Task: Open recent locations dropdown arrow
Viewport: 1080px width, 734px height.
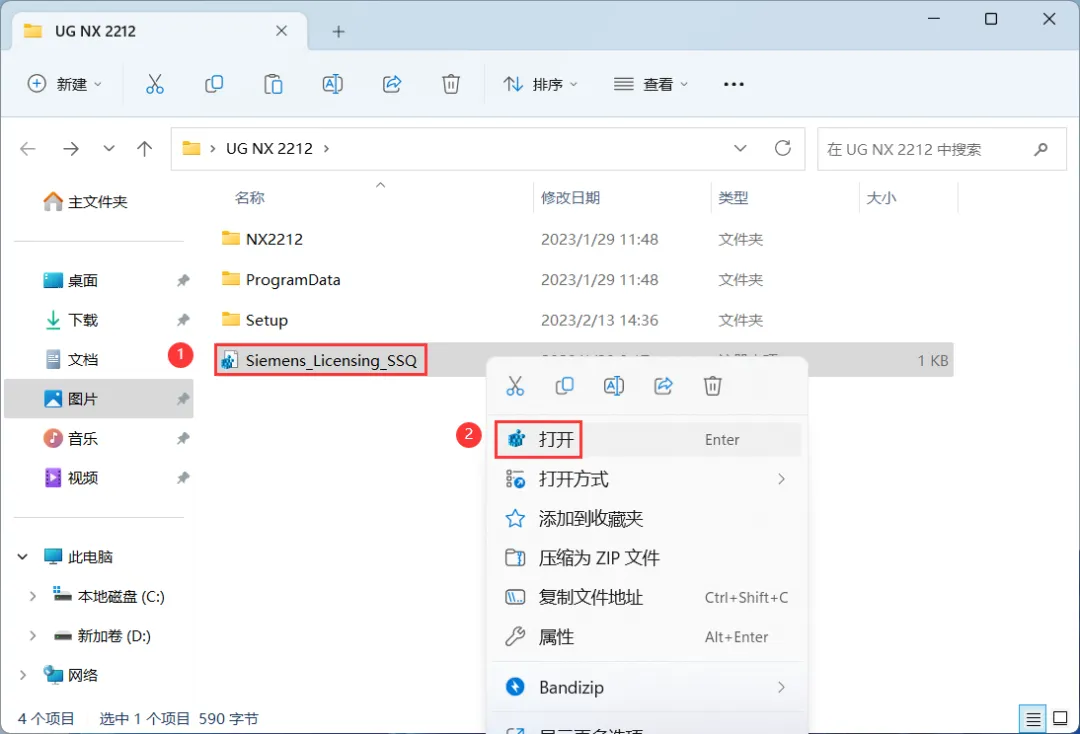Action: (109, 149)
